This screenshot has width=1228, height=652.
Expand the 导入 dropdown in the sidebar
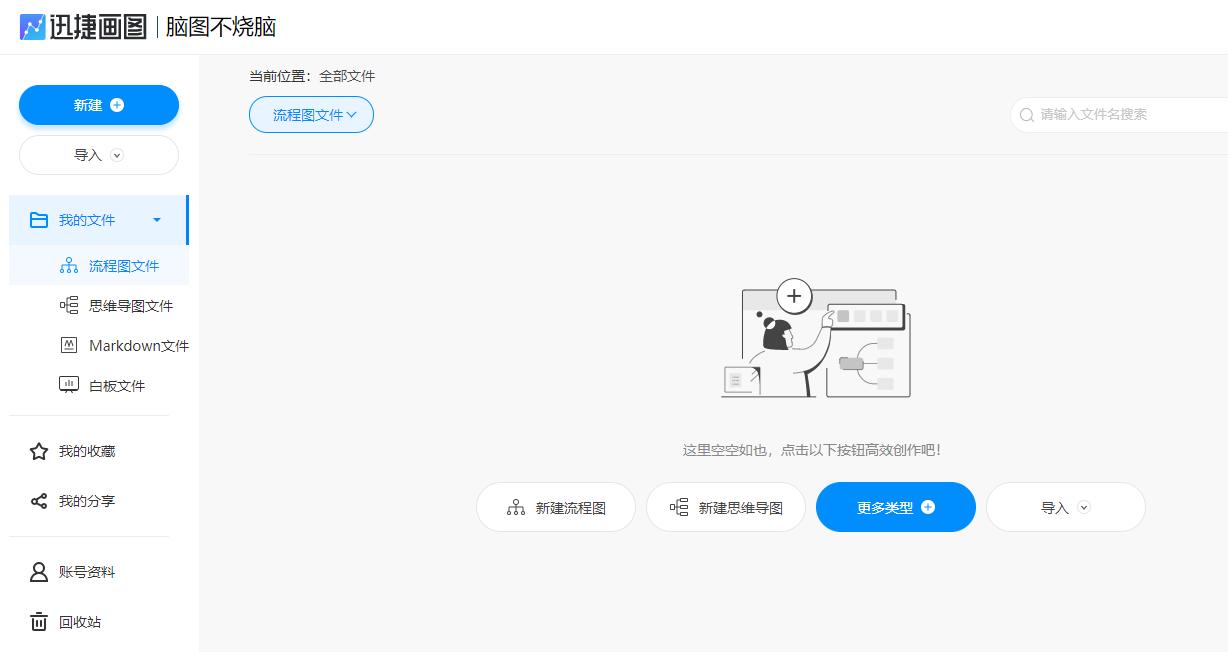tap(98, 155)
